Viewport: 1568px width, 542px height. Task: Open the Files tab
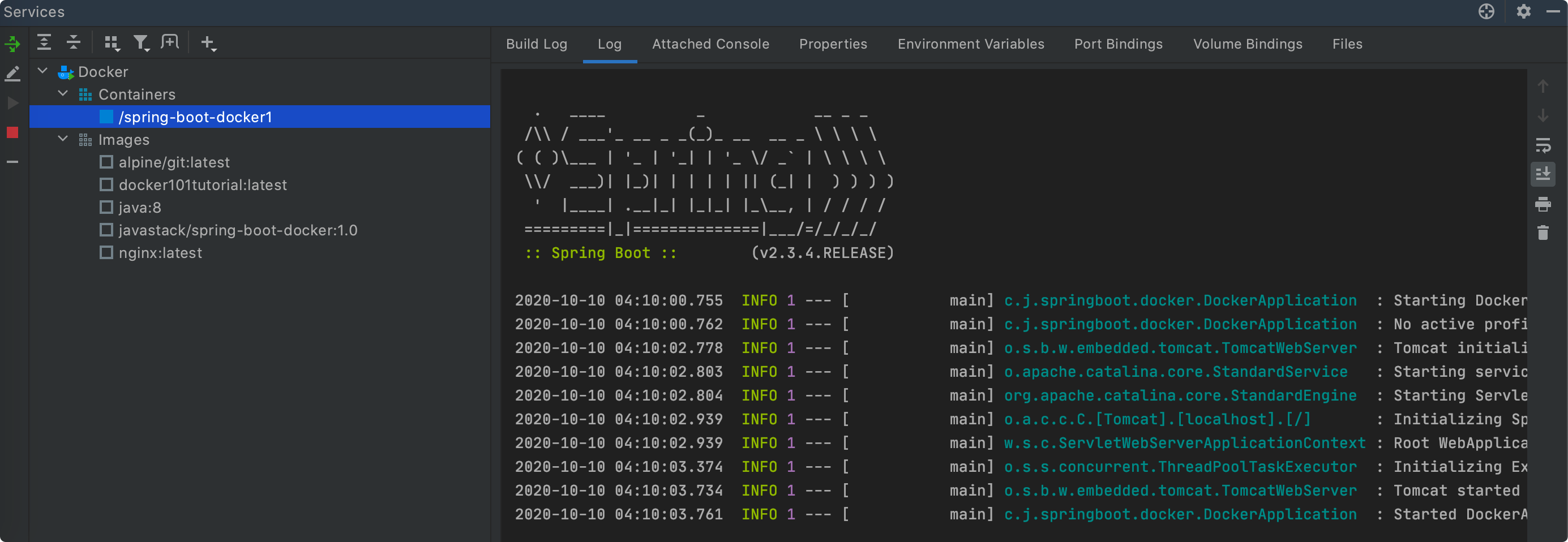pos(1347,44)
